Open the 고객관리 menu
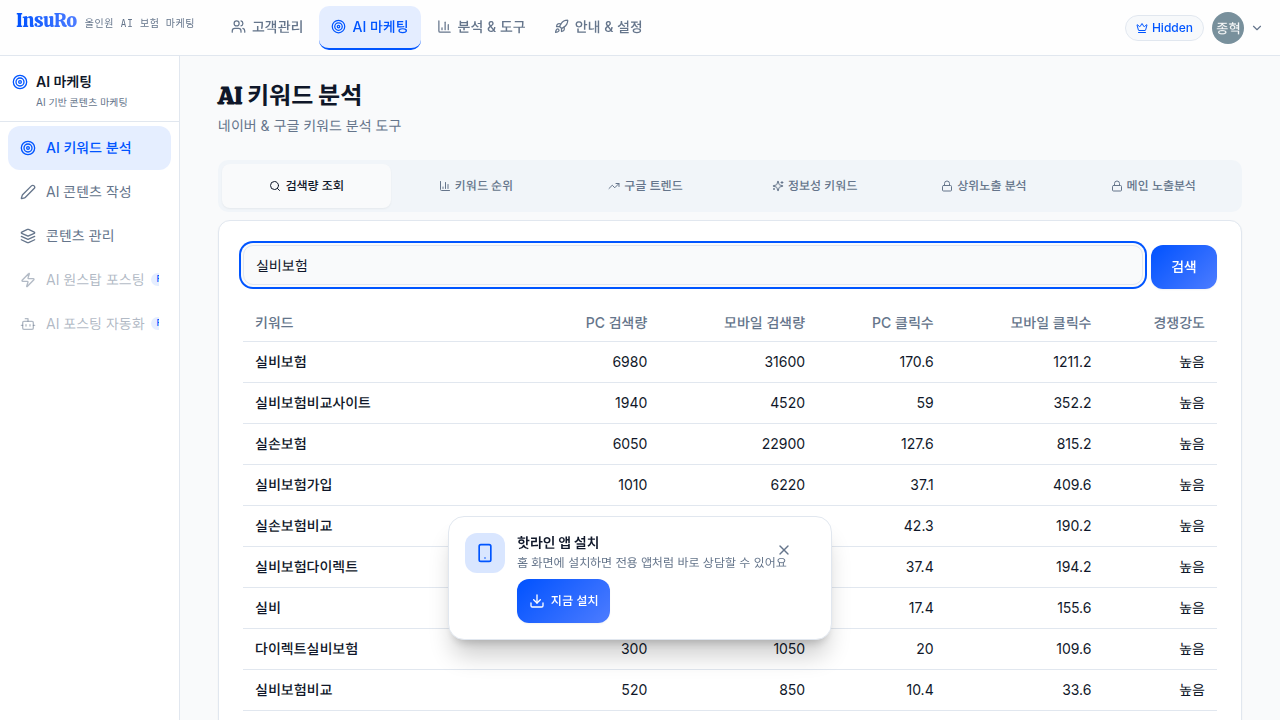1280x720 pixels. coord(267,27)
